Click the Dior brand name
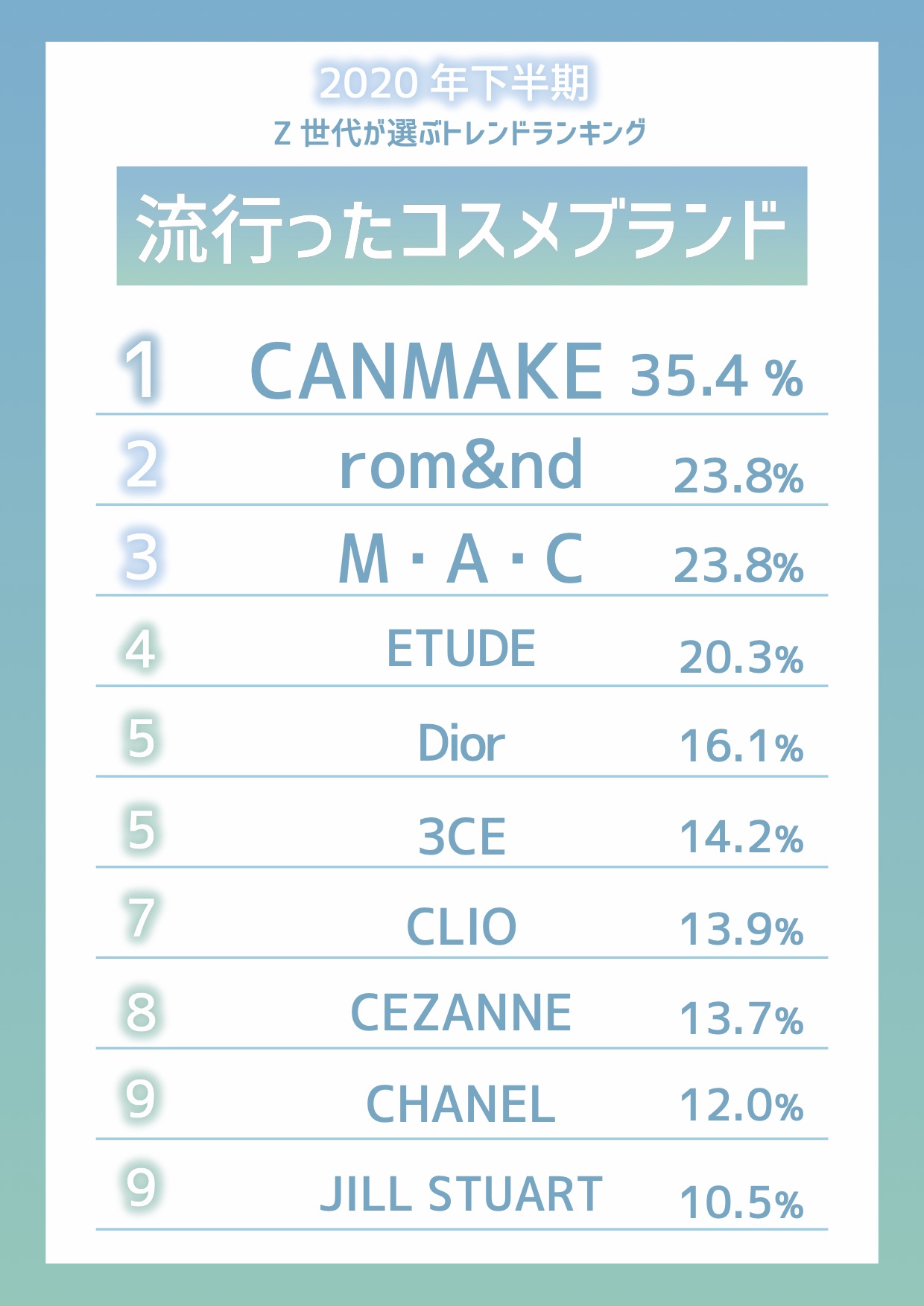The height and width of the screenshot is (1306, 924). coord(461,743)
